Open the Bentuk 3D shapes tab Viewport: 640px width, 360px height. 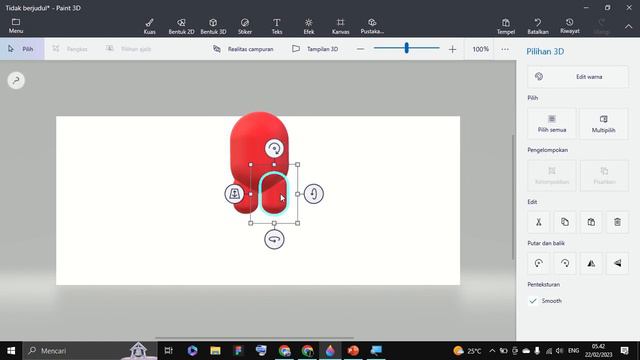(213, 26)
